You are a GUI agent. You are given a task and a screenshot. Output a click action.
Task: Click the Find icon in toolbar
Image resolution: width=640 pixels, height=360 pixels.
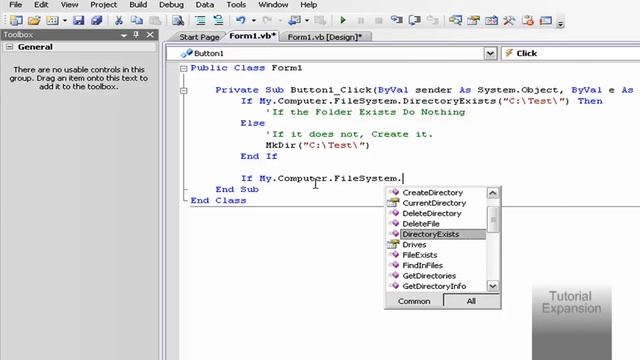178,20
